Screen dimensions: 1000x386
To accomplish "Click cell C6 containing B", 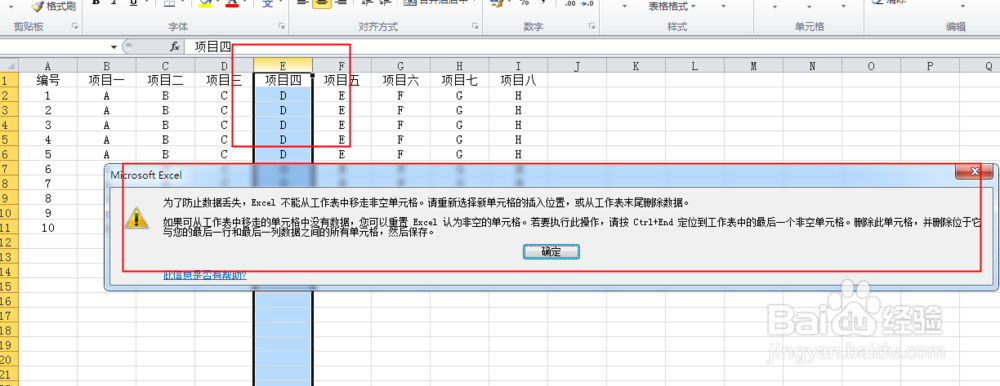I will click(165, 154).
